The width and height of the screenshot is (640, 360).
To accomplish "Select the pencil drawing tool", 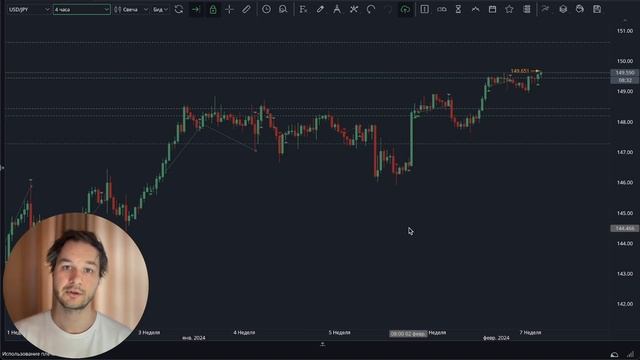I will tap(246, 9).
